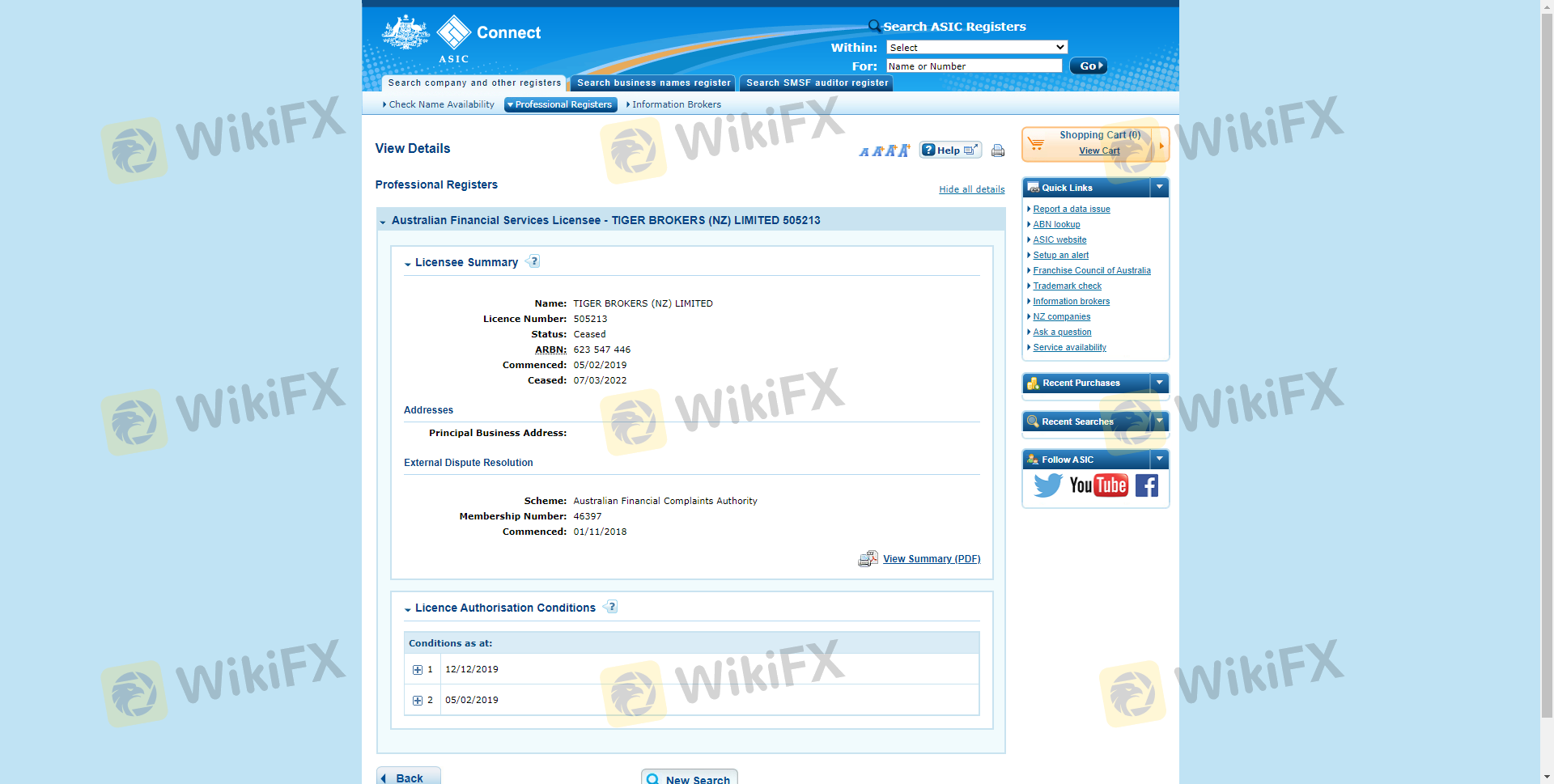Image resolution: width=1554 pixels, height=784 pixels.
Task: Open Ask a question link
Action: click(x=1062, y=333)
